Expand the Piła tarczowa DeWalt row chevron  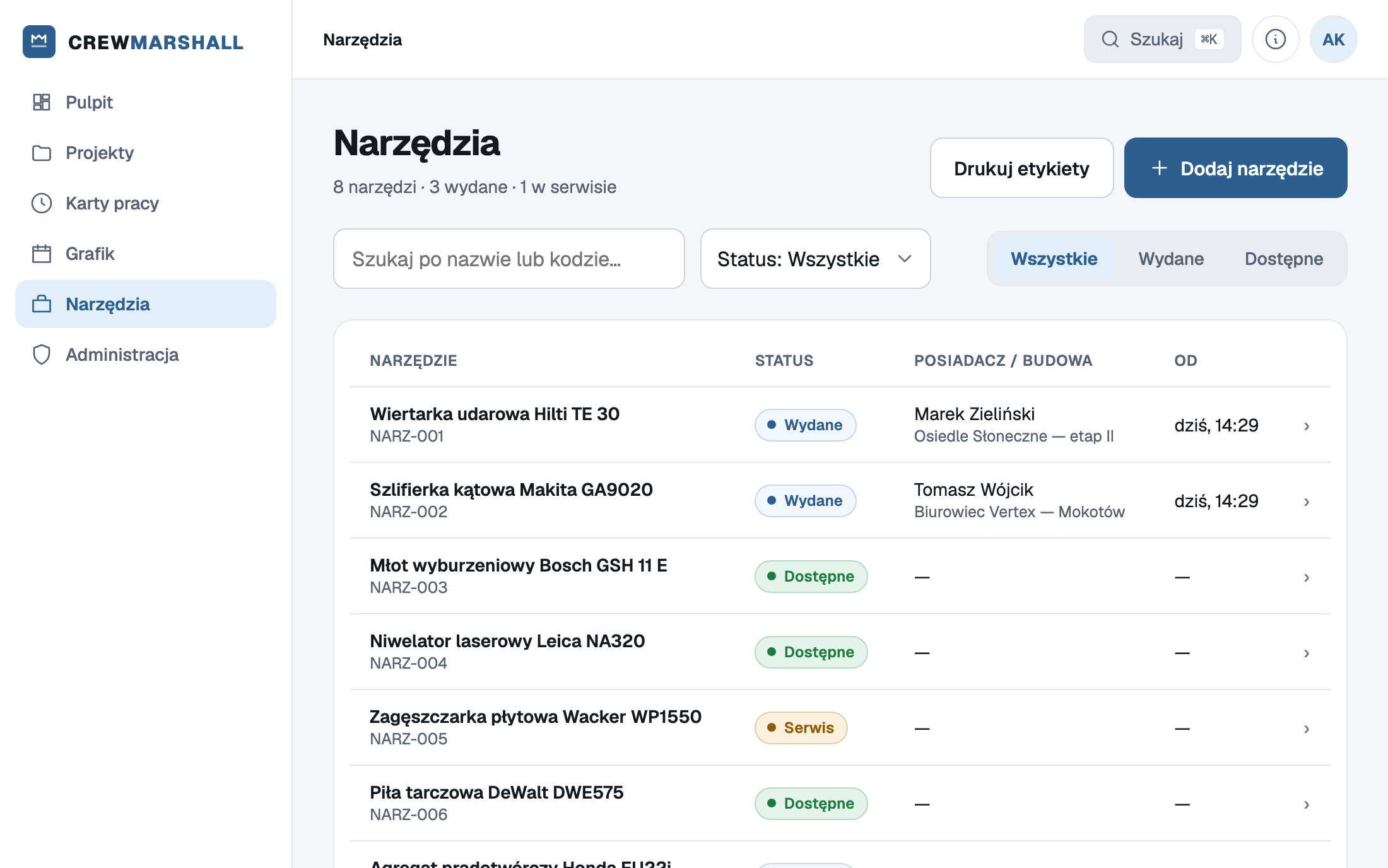1307,805
